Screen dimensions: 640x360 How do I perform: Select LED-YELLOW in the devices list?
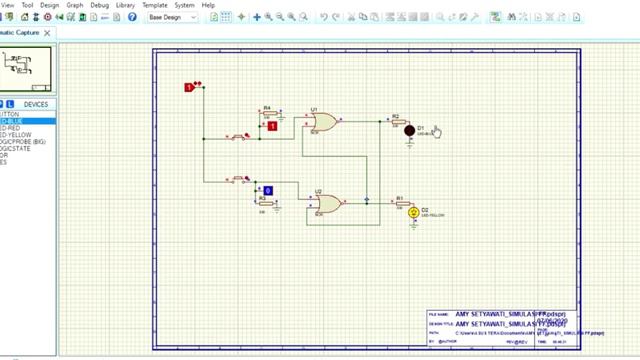click(28, 135)
